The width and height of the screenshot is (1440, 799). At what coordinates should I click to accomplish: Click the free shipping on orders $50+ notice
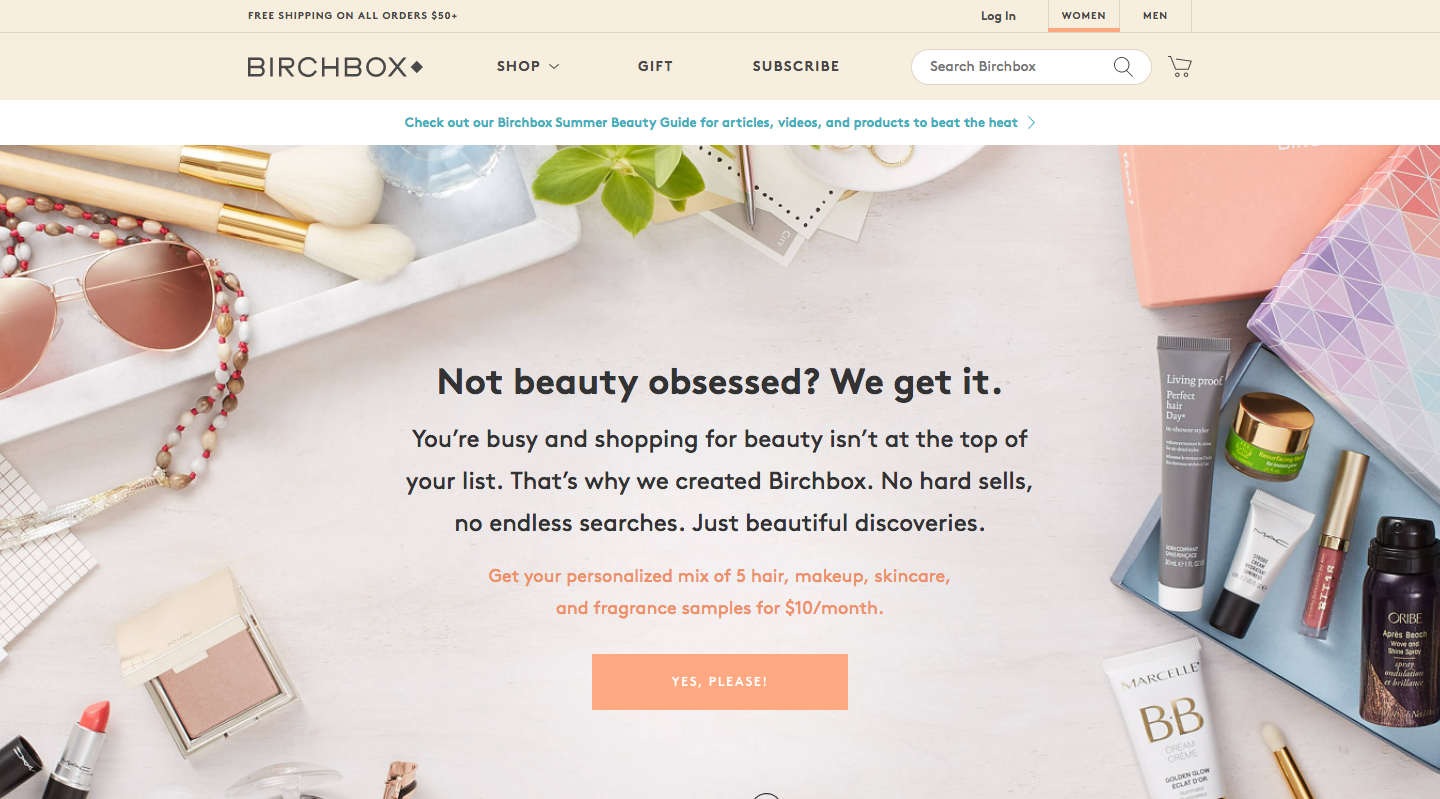tap(353, 16)
